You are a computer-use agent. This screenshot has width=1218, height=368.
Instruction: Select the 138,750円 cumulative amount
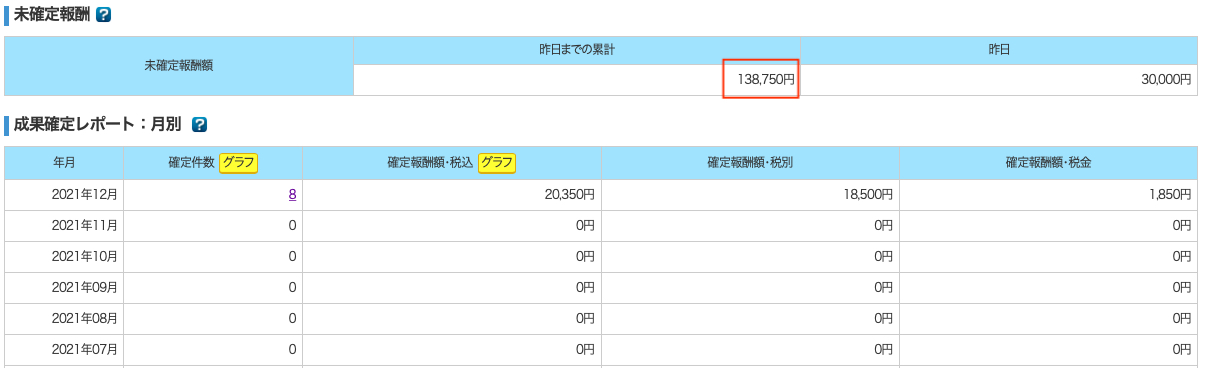(766, 79)
